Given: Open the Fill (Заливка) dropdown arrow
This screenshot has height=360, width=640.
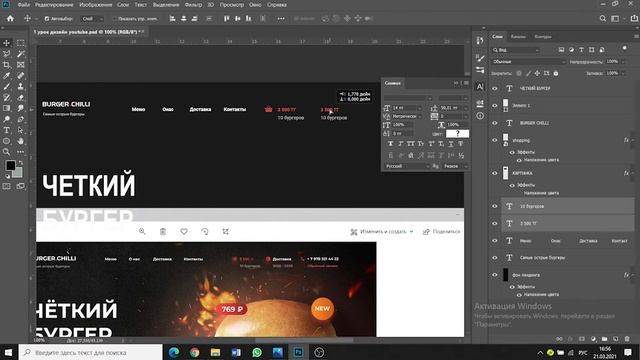Looking at the screenshot, I should tap(623, 73).
